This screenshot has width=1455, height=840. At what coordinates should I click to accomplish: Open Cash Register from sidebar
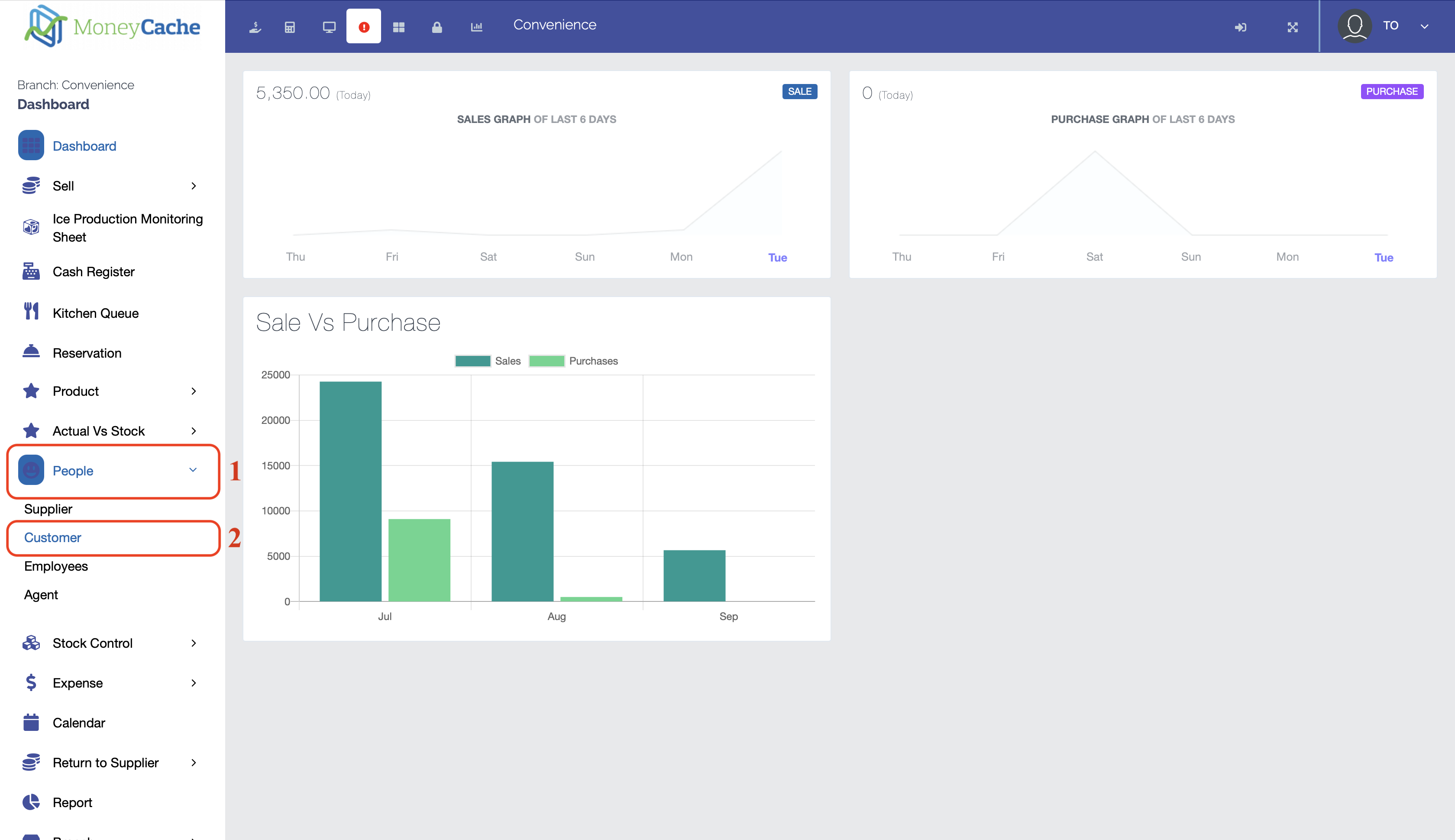(94, 272)
